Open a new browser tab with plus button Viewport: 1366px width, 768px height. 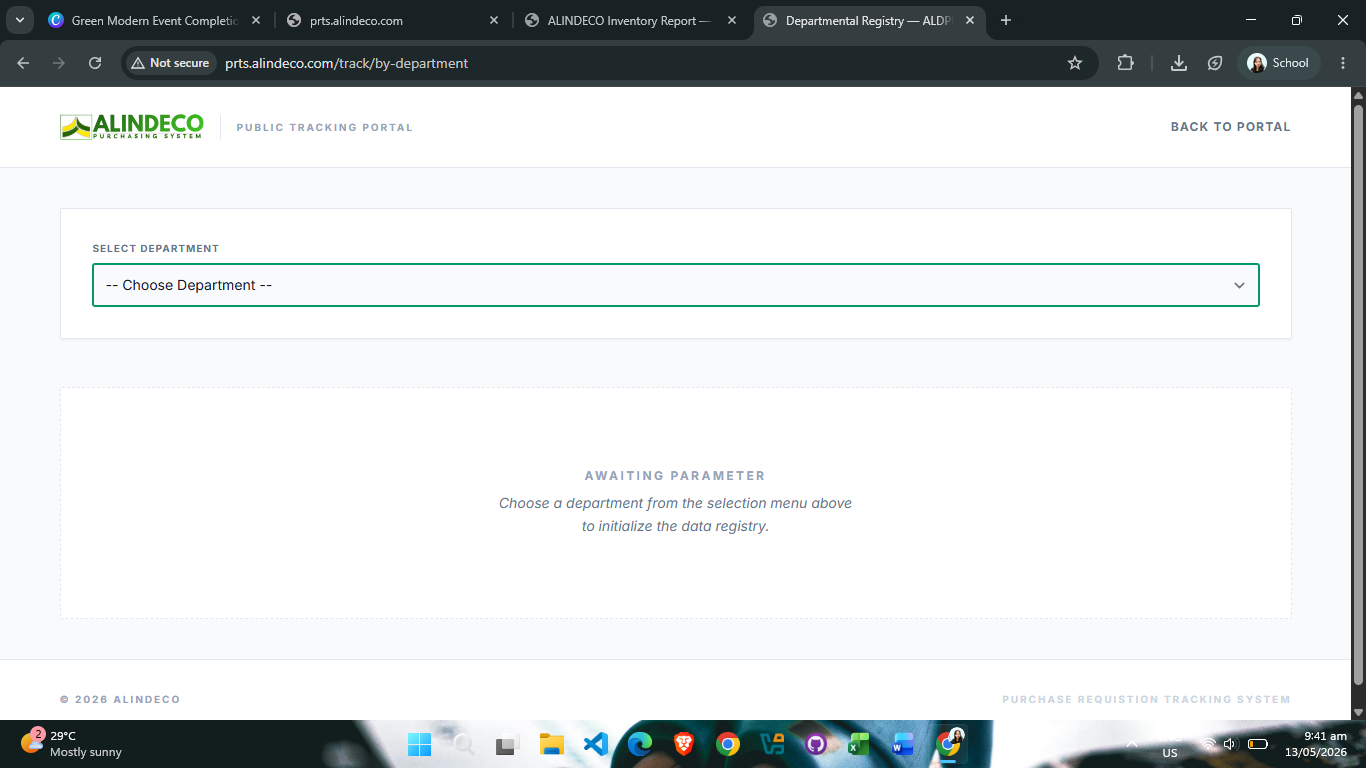click(1006, 20)
